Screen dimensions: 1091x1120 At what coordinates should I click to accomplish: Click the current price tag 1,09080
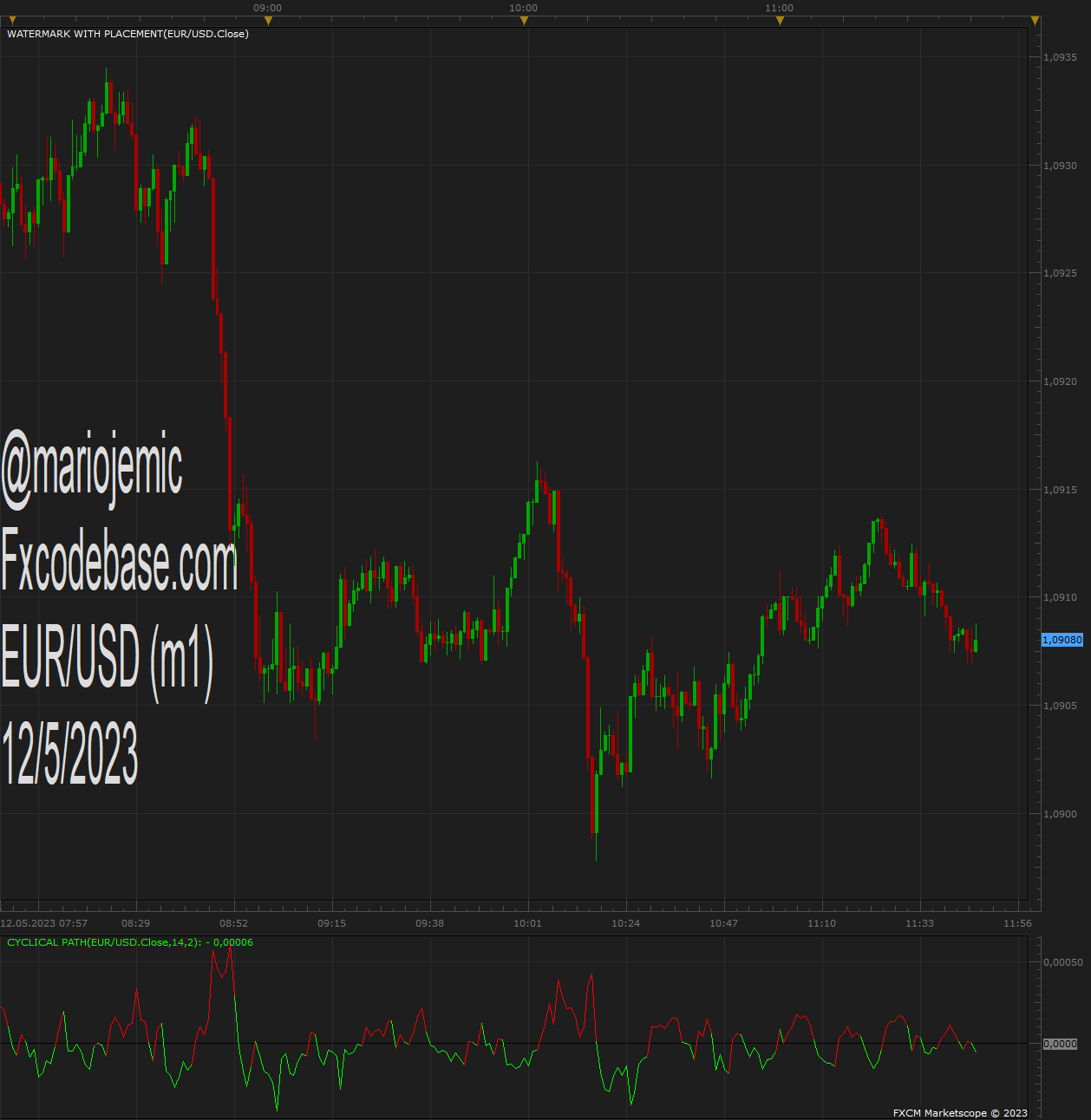[x=1062, y=640]
